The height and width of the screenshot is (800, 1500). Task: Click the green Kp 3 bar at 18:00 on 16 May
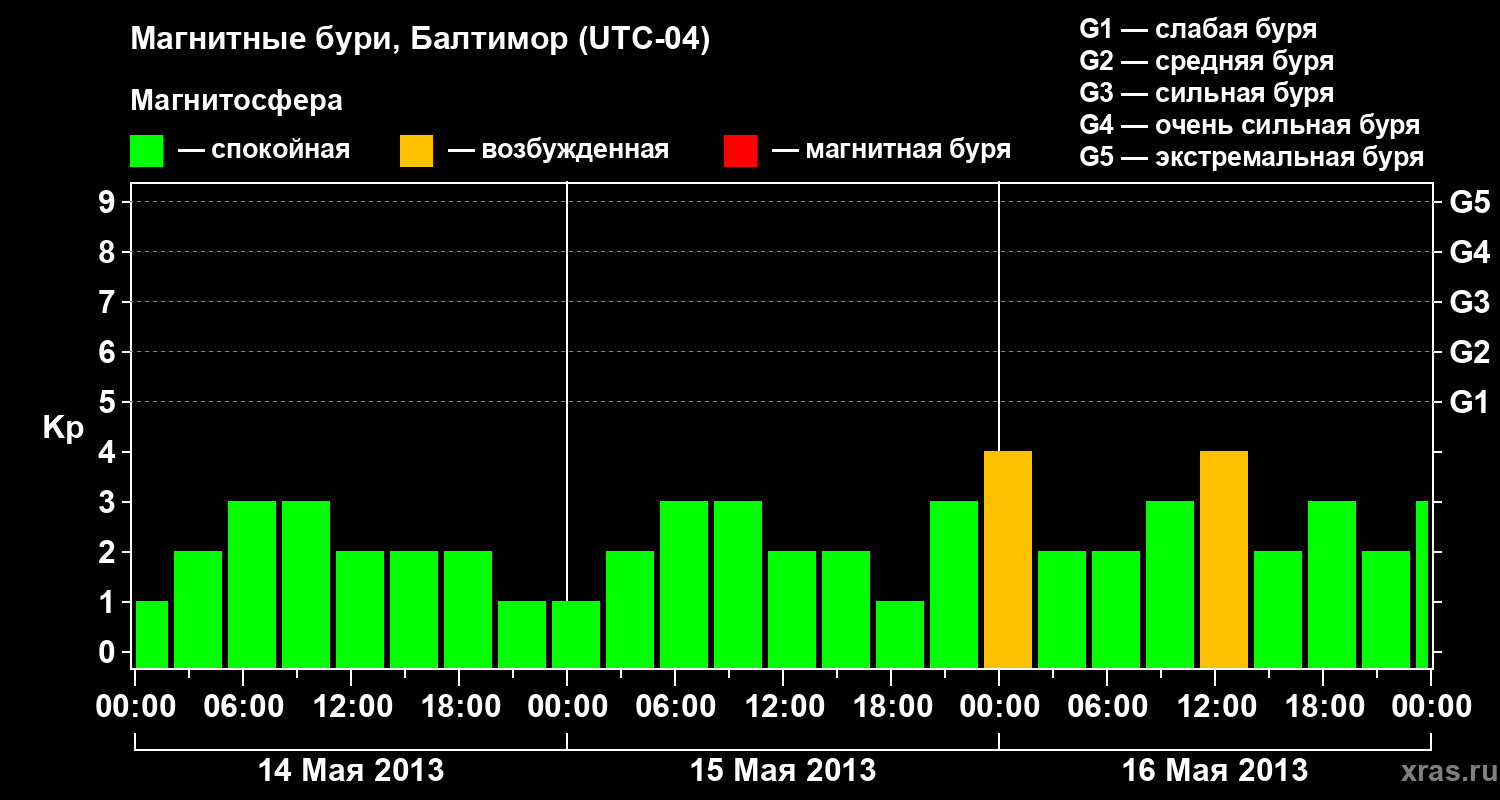(1332, 585)
